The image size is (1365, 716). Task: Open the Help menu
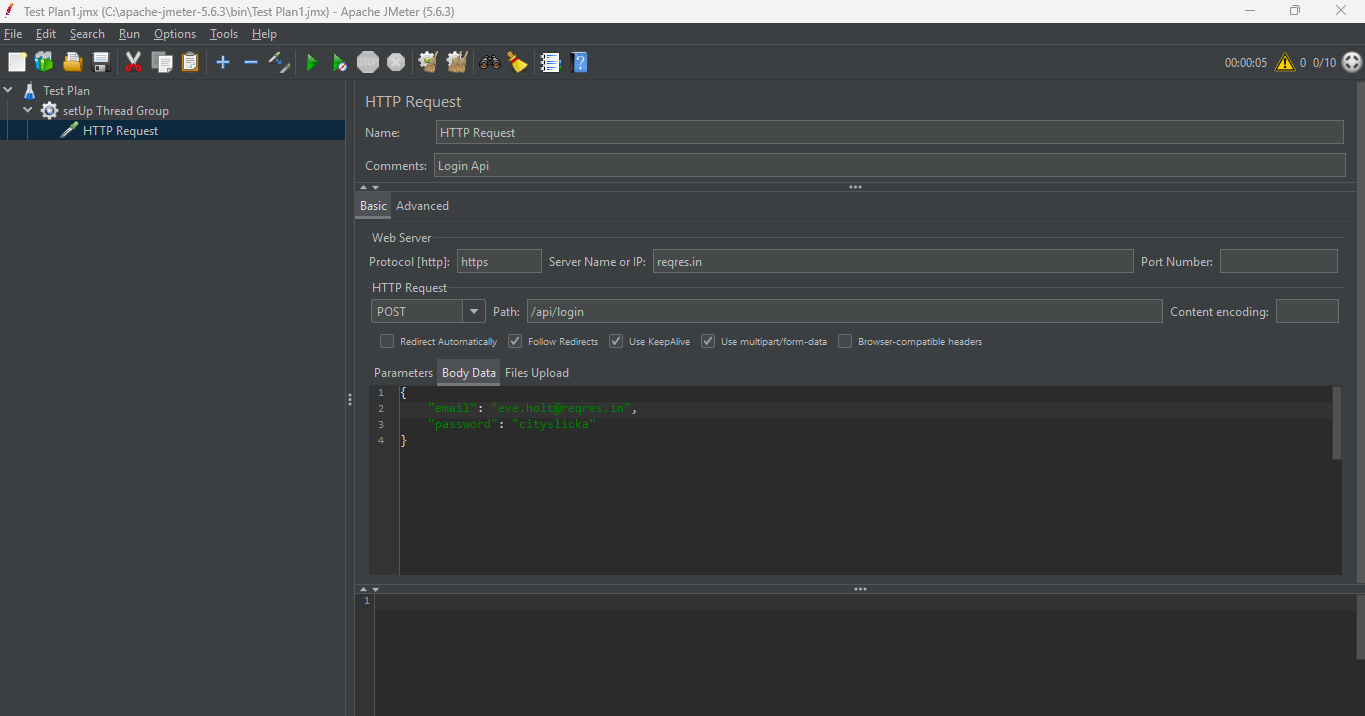(264, 34)
